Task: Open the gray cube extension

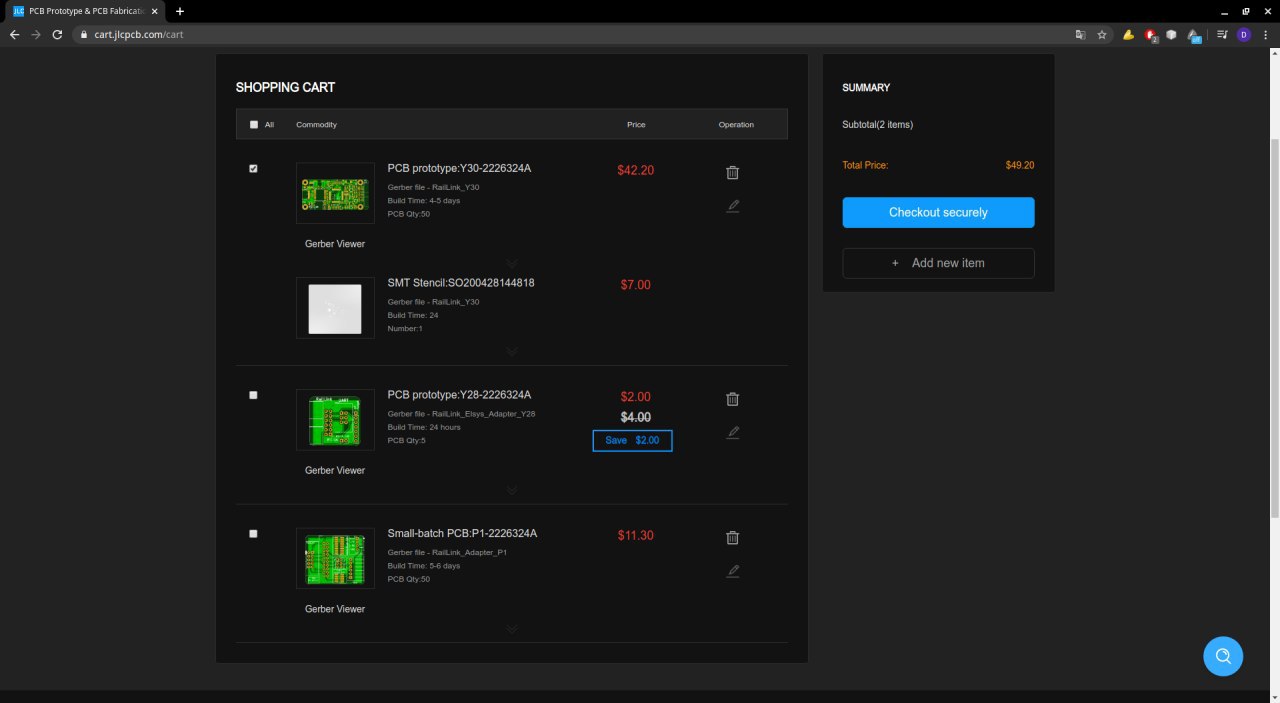Action: pyautogui.click(x=1171, y=34)
